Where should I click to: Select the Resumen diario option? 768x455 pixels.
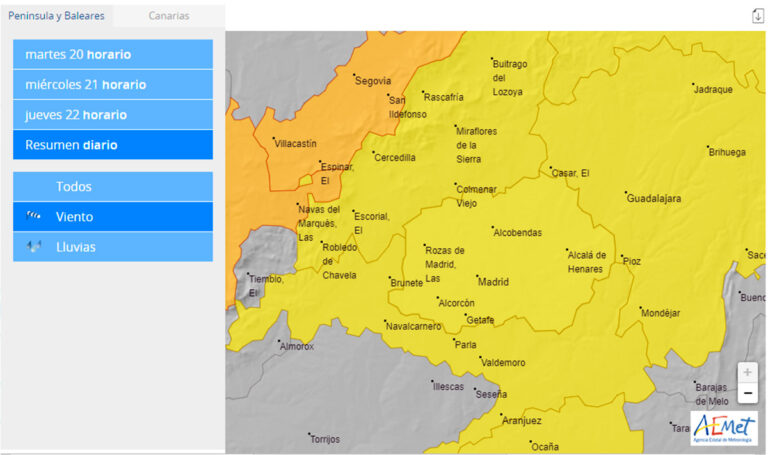click(113, 145)
